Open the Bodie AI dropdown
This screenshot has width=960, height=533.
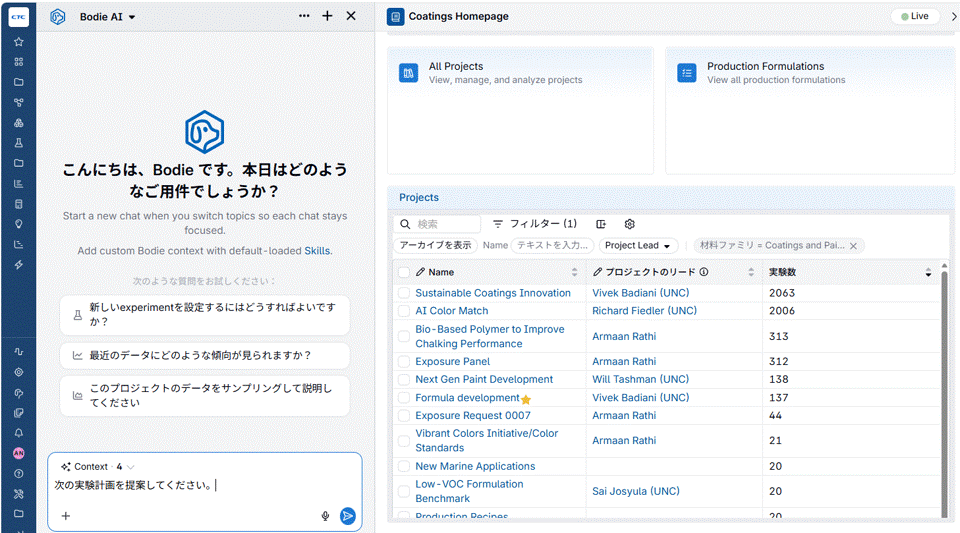107,17
